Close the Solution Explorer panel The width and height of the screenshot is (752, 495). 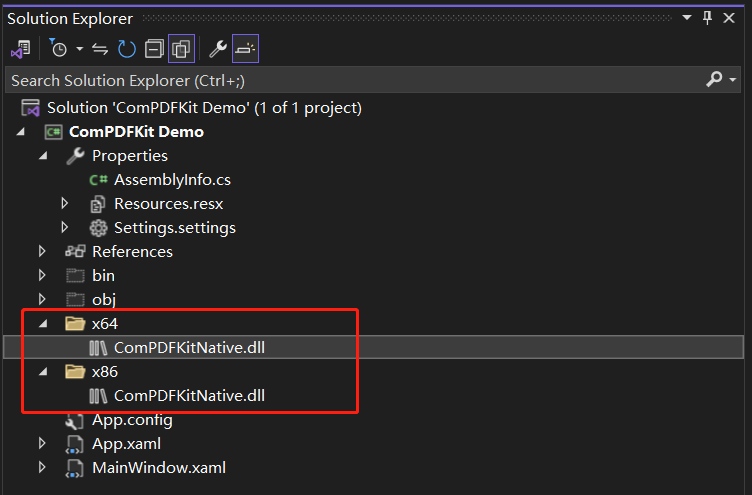pyautogui.click(x=729, y=18)
